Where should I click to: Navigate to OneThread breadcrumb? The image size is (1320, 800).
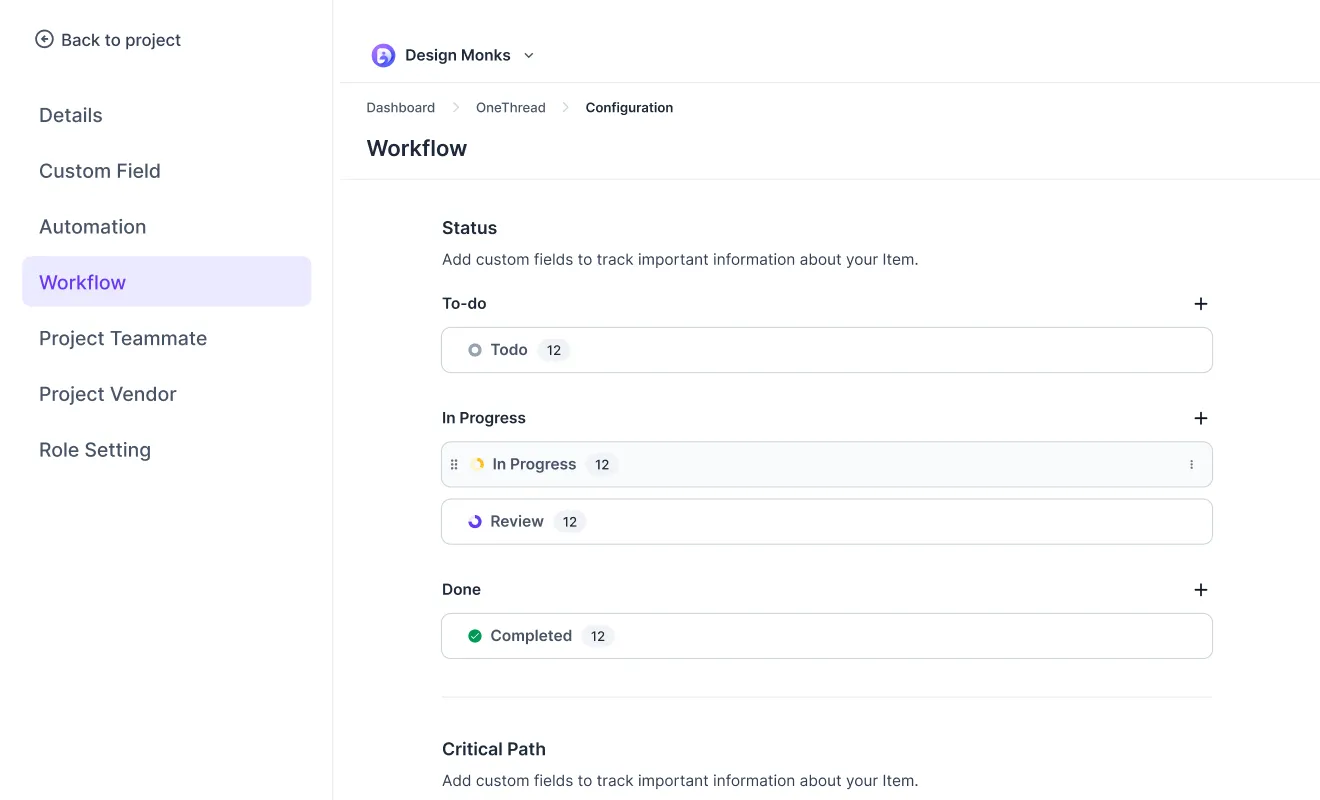511,108
